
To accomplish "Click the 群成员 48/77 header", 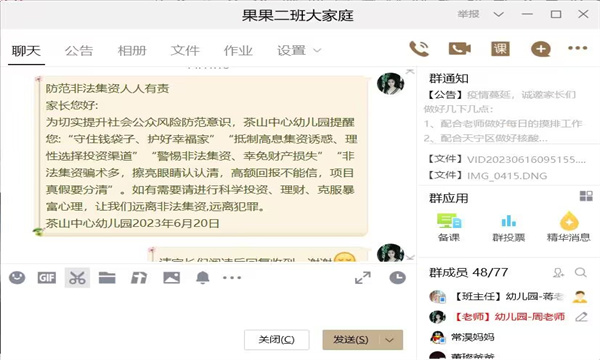I will click(468, 273).
